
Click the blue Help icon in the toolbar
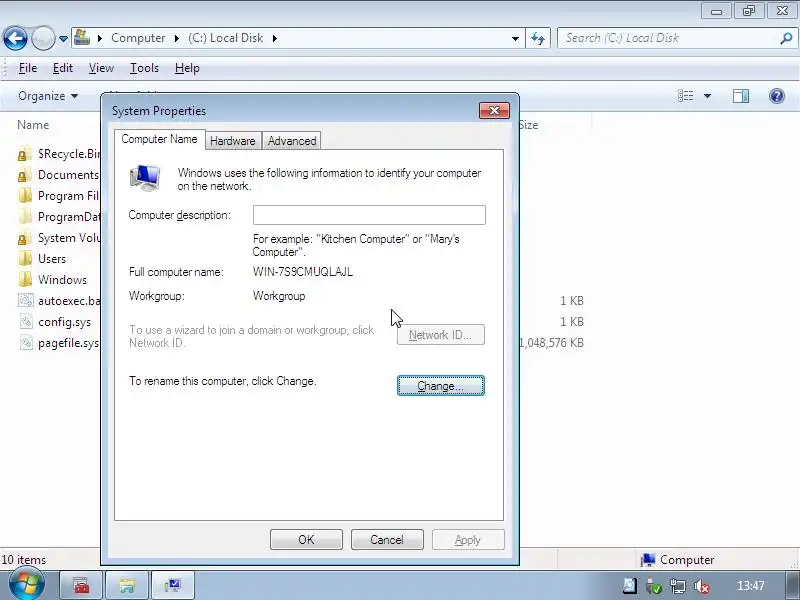pos(777,96)
